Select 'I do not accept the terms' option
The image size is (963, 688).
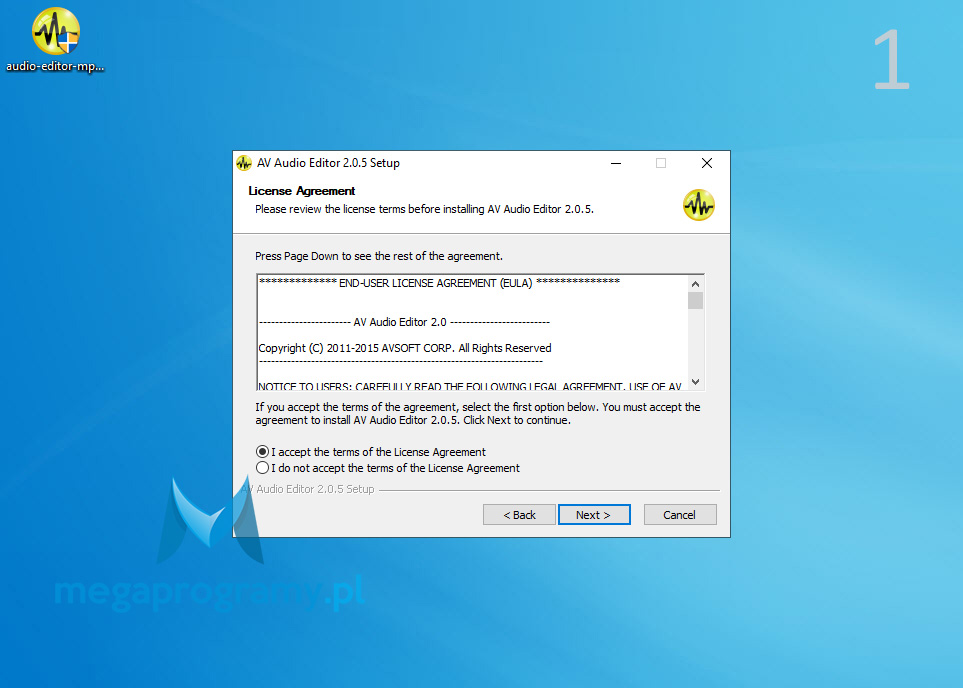click(262, 467)
